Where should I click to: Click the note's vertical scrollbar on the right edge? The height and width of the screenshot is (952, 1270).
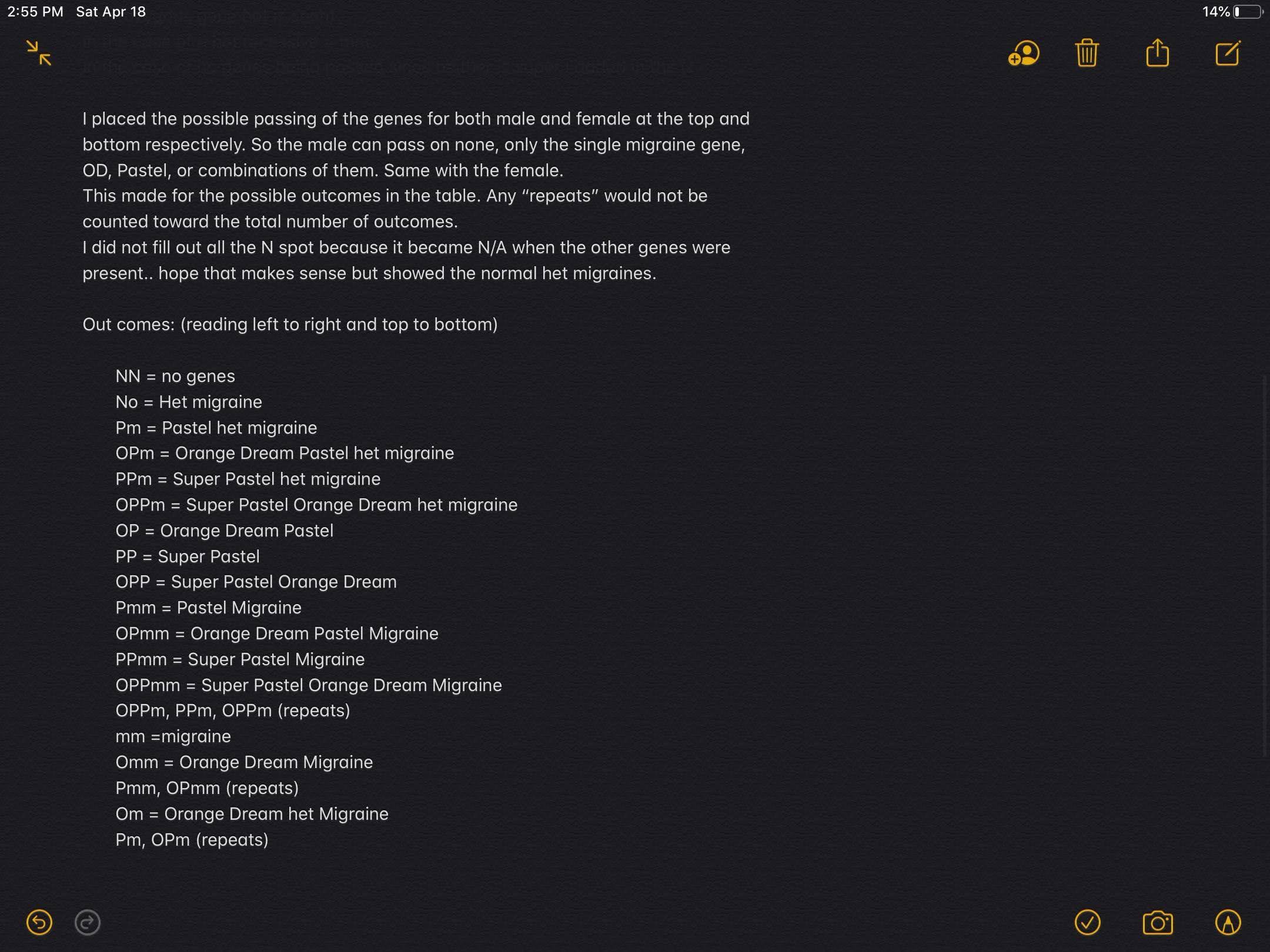click(1265, 564)
